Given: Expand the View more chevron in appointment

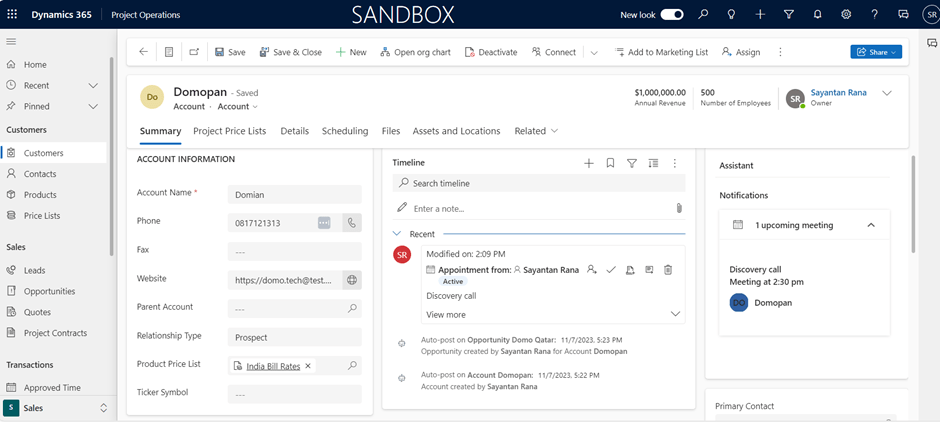Looking at the screenshot, I should [675, 314].
